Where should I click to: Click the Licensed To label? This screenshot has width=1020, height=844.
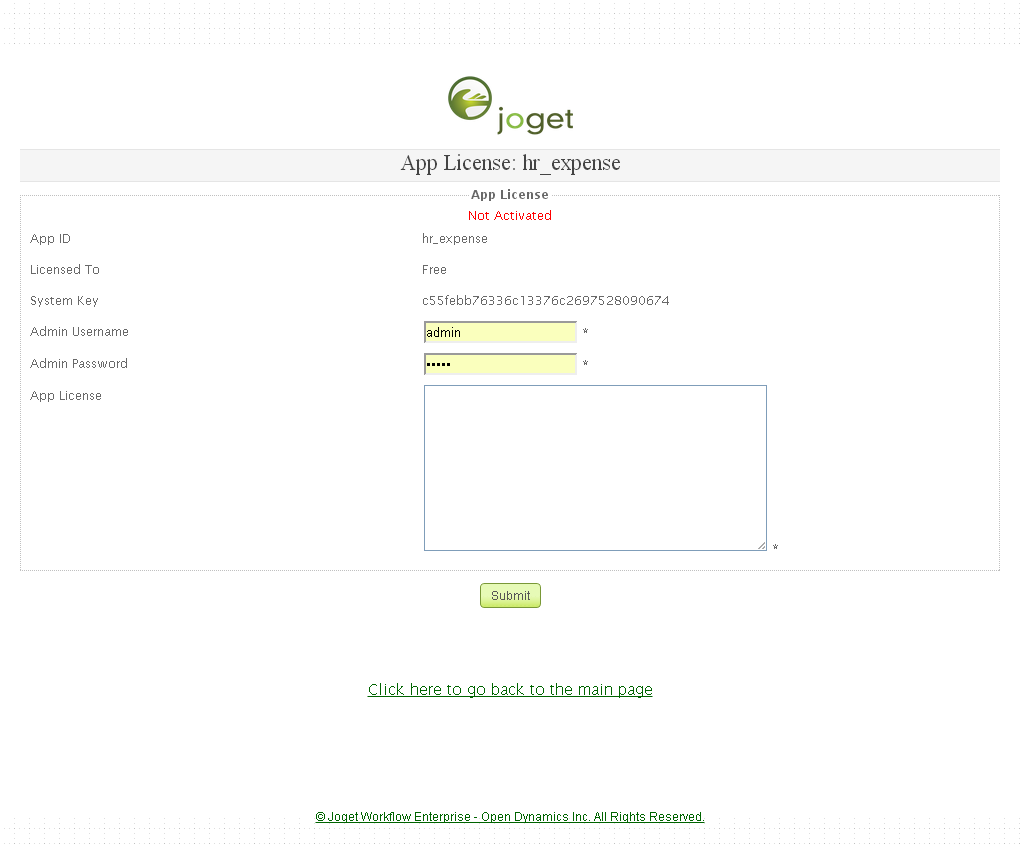point(65,270)
